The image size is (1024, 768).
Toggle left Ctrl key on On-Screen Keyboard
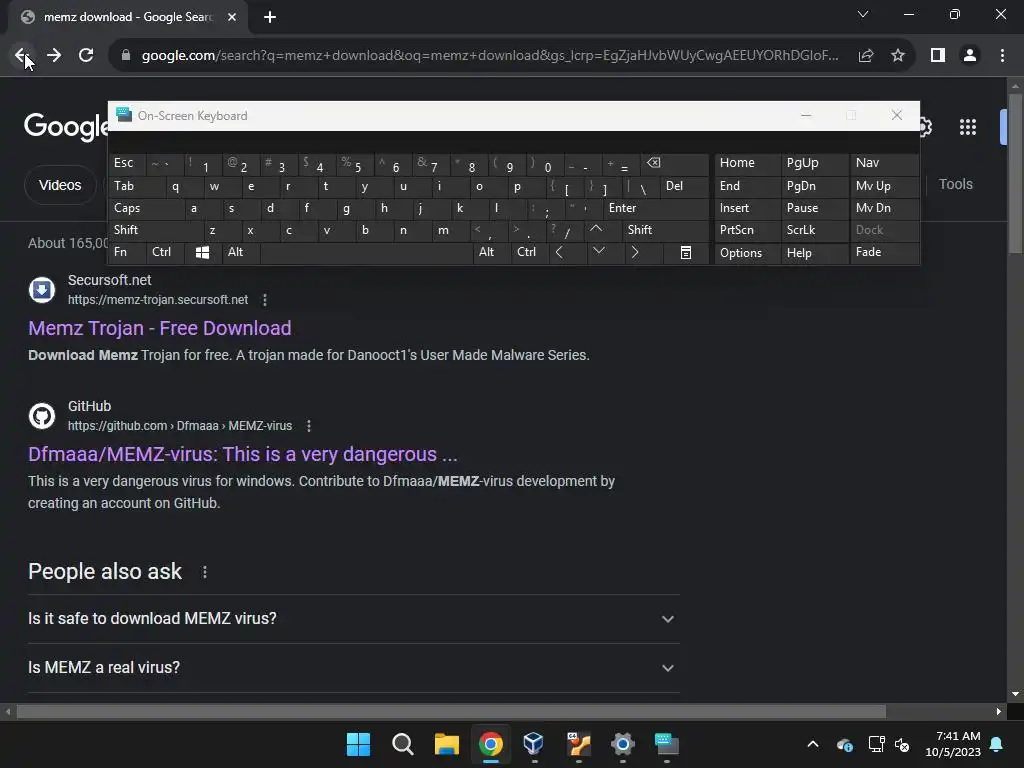click(x=165, y=252)
